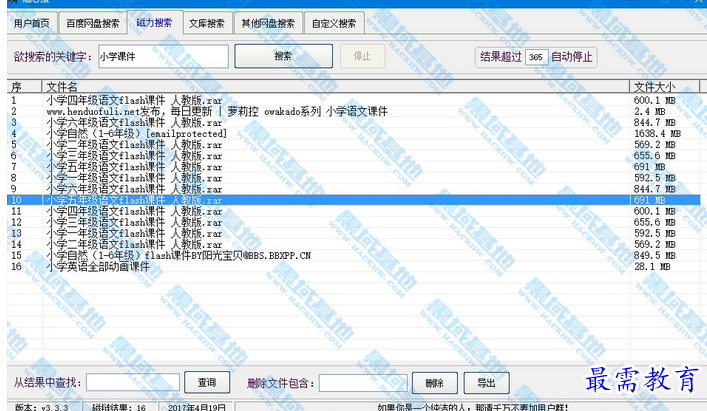Click the 导出 button
The width and height of the screenshot is (707, 411).
(x=487, y=383)
